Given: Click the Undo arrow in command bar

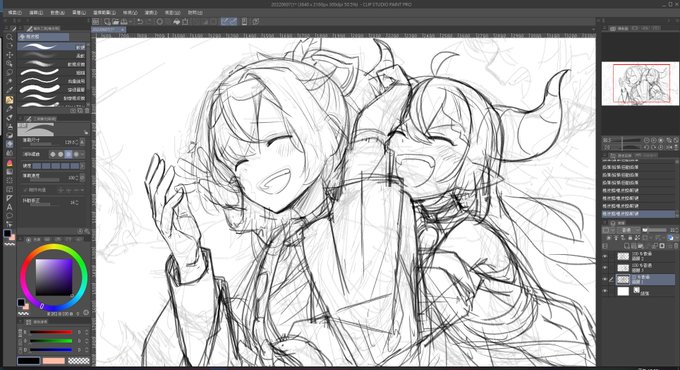Looking at the screenshot, I should click(x=140, y=21).
